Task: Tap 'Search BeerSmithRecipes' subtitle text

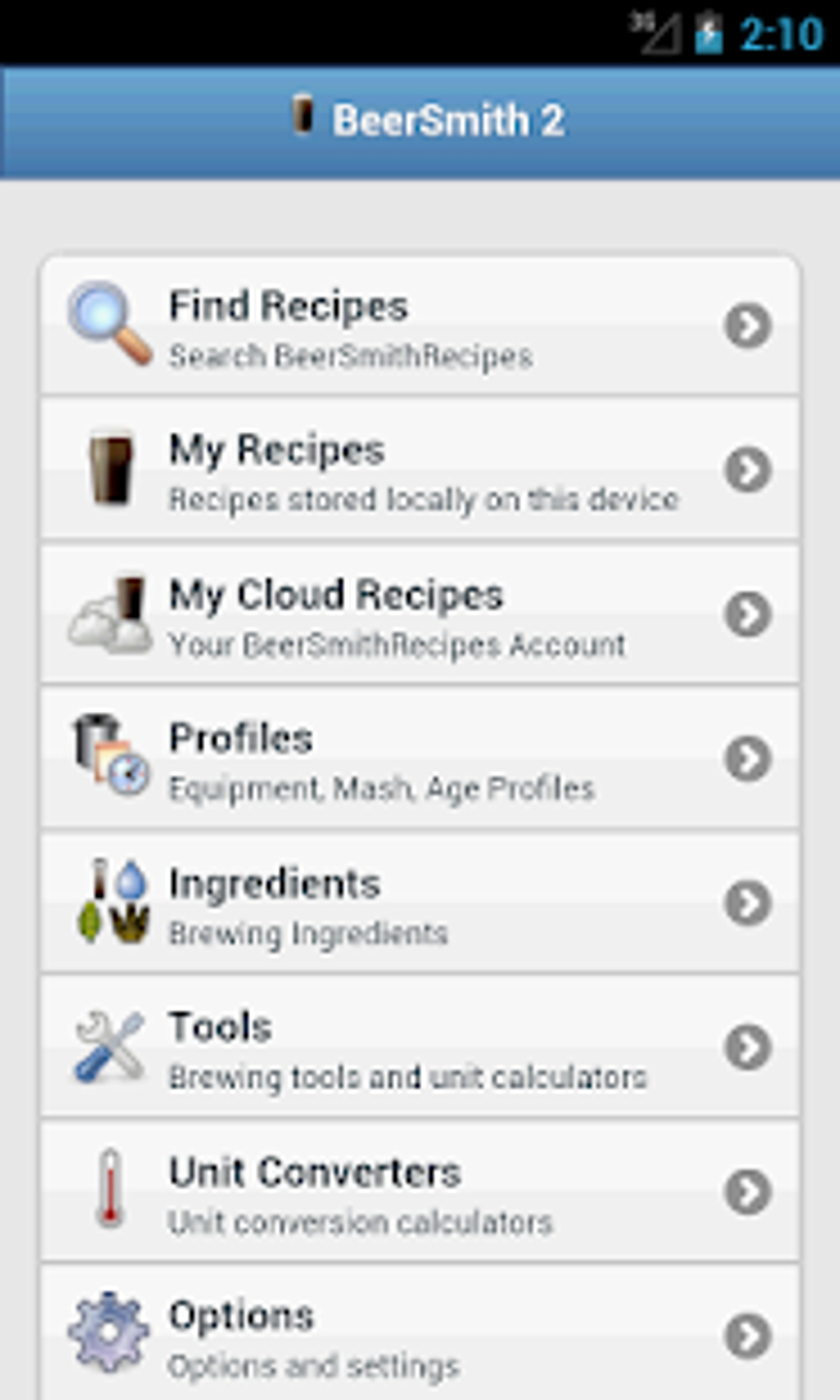Action: (x=351, y=357)
